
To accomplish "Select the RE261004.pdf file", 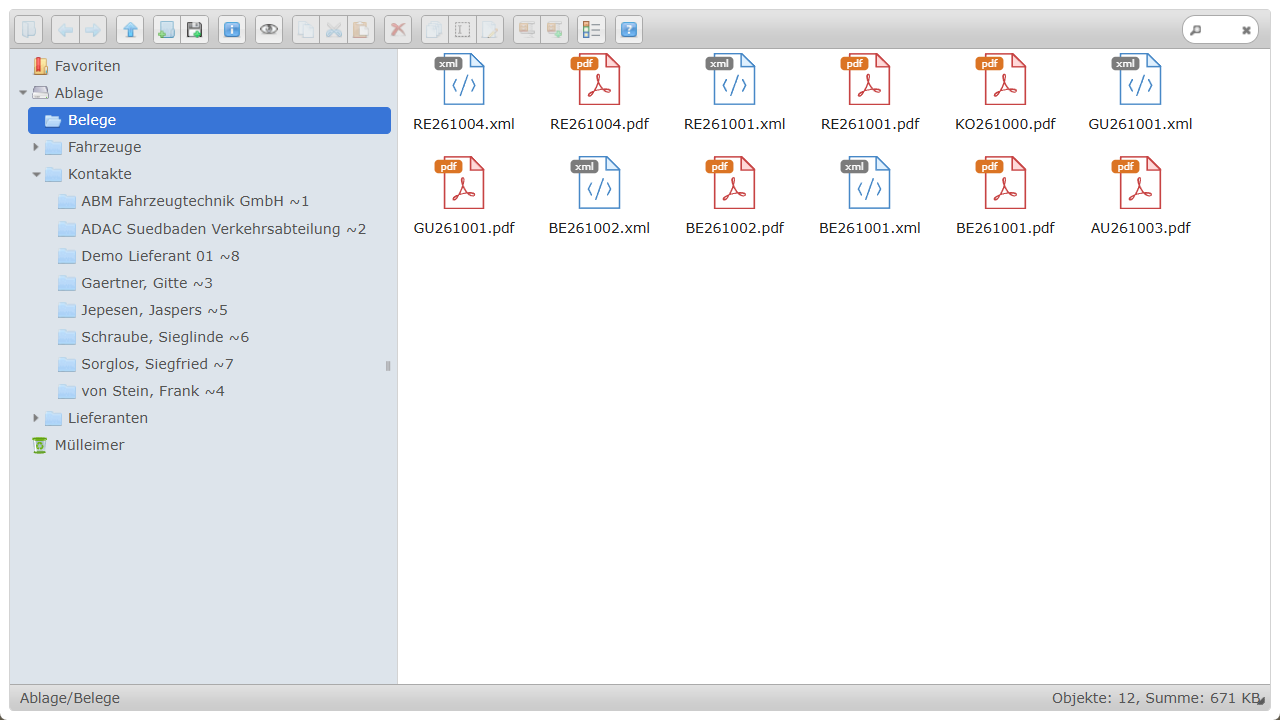I will coord(599,92).
